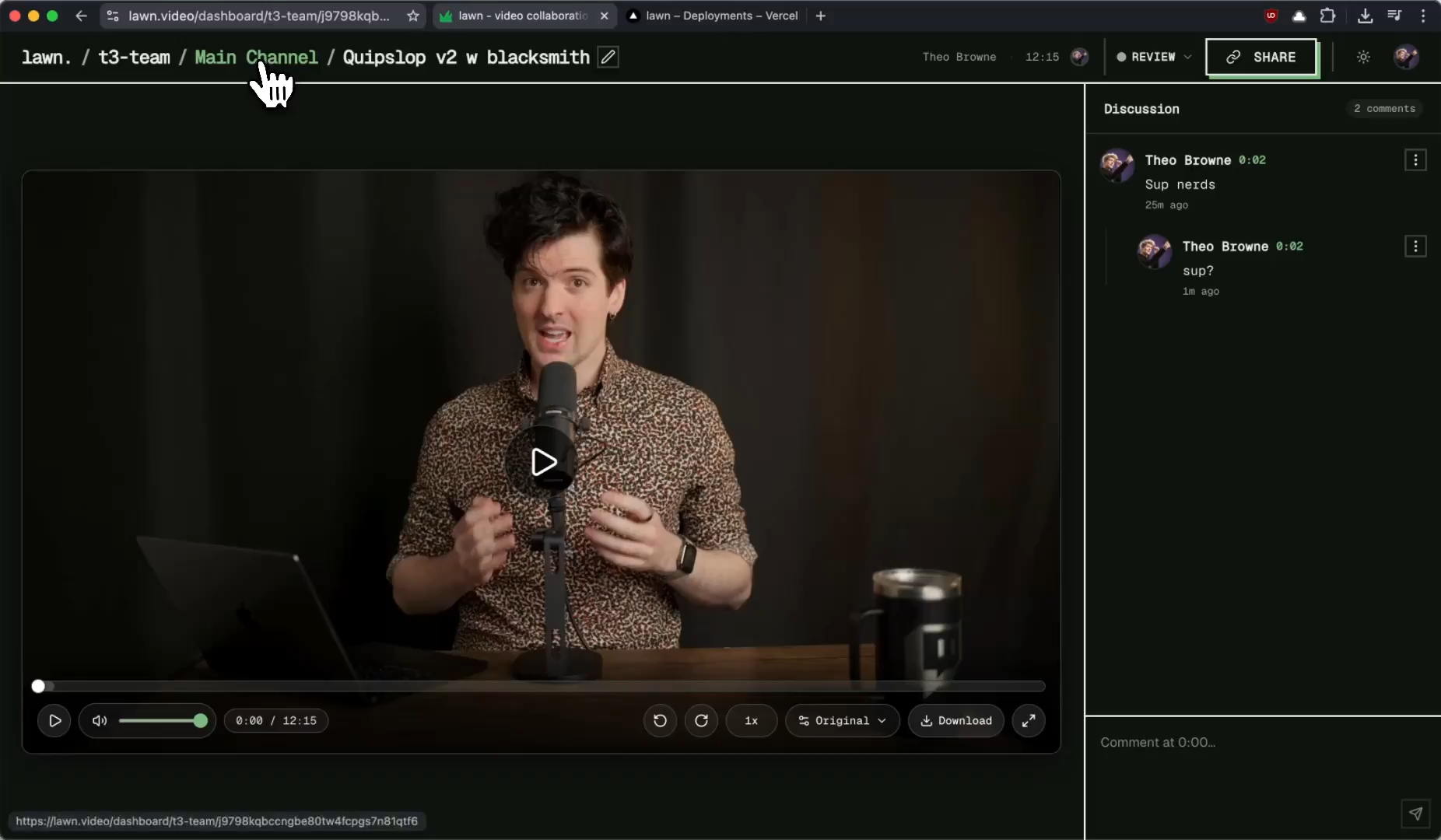Click the 0:00 / 12:15 time display

tap(276, 720)
